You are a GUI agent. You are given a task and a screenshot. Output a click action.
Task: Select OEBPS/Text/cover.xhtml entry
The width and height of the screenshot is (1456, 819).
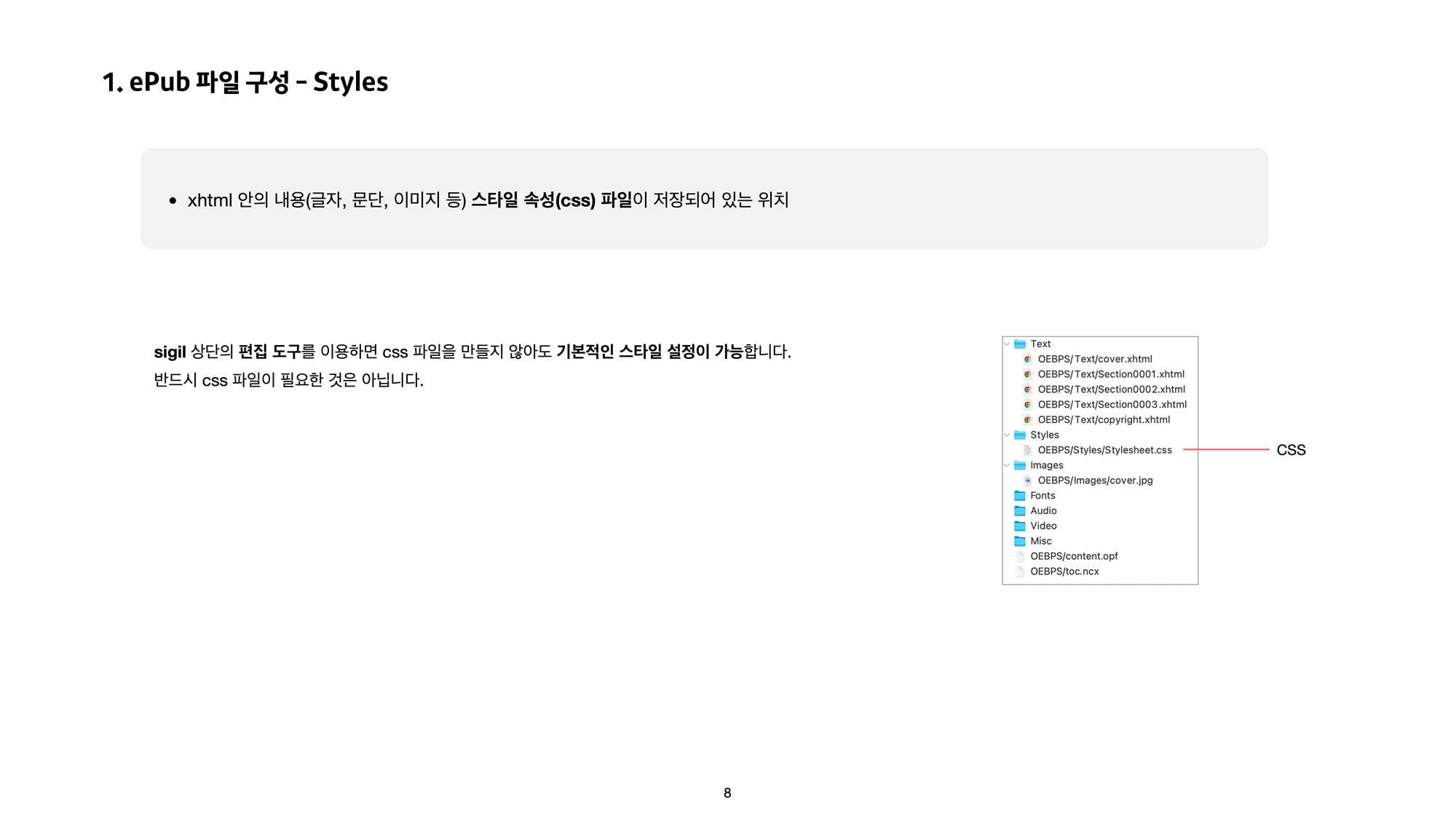pyautogui.click(x=1095, y=359)
